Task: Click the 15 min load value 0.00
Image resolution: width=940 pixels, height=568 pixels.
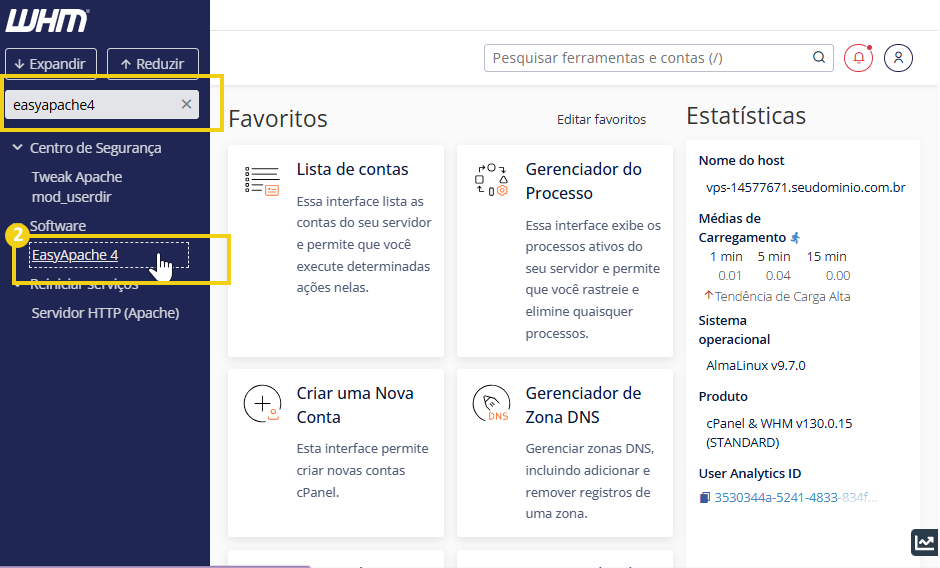Action: 837,275
